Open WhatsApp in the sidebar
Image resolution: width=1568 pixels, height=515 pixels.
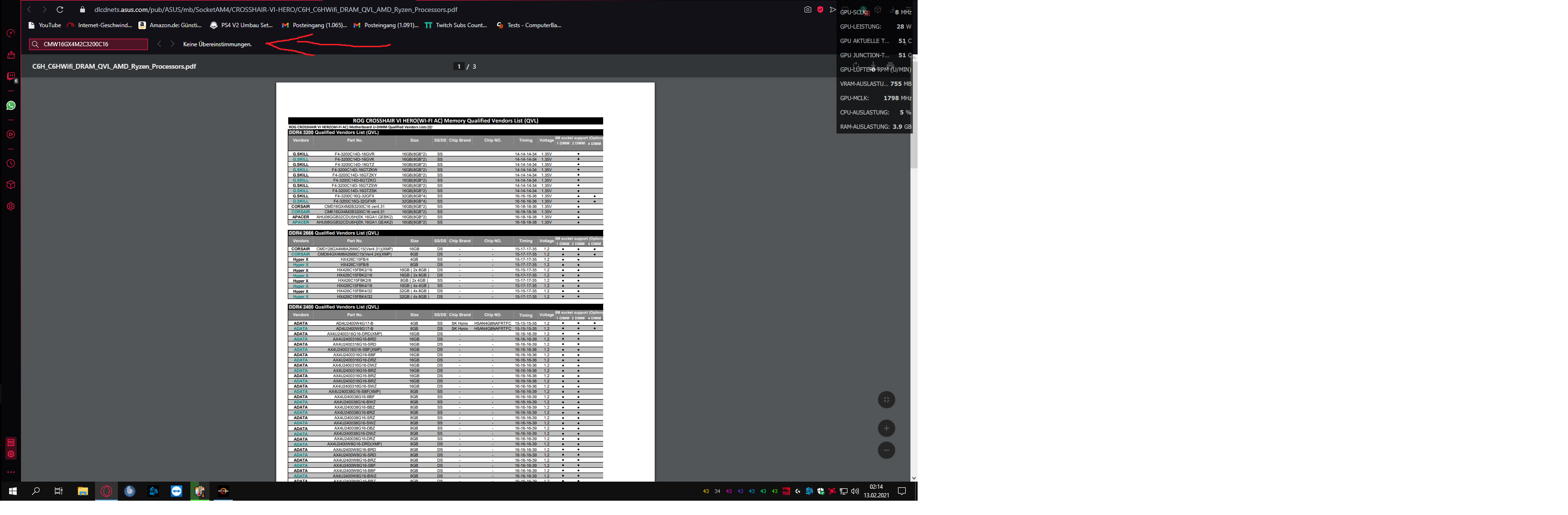click(x=11, y=106)
